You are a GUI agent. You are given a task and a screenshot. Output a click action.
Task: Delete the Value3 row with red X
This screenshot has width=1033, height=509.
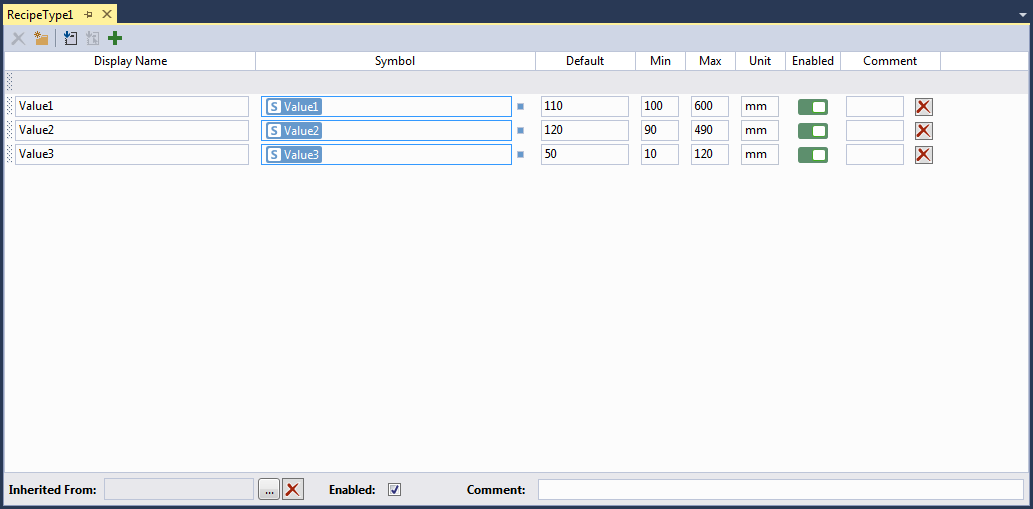click(924, 155)
